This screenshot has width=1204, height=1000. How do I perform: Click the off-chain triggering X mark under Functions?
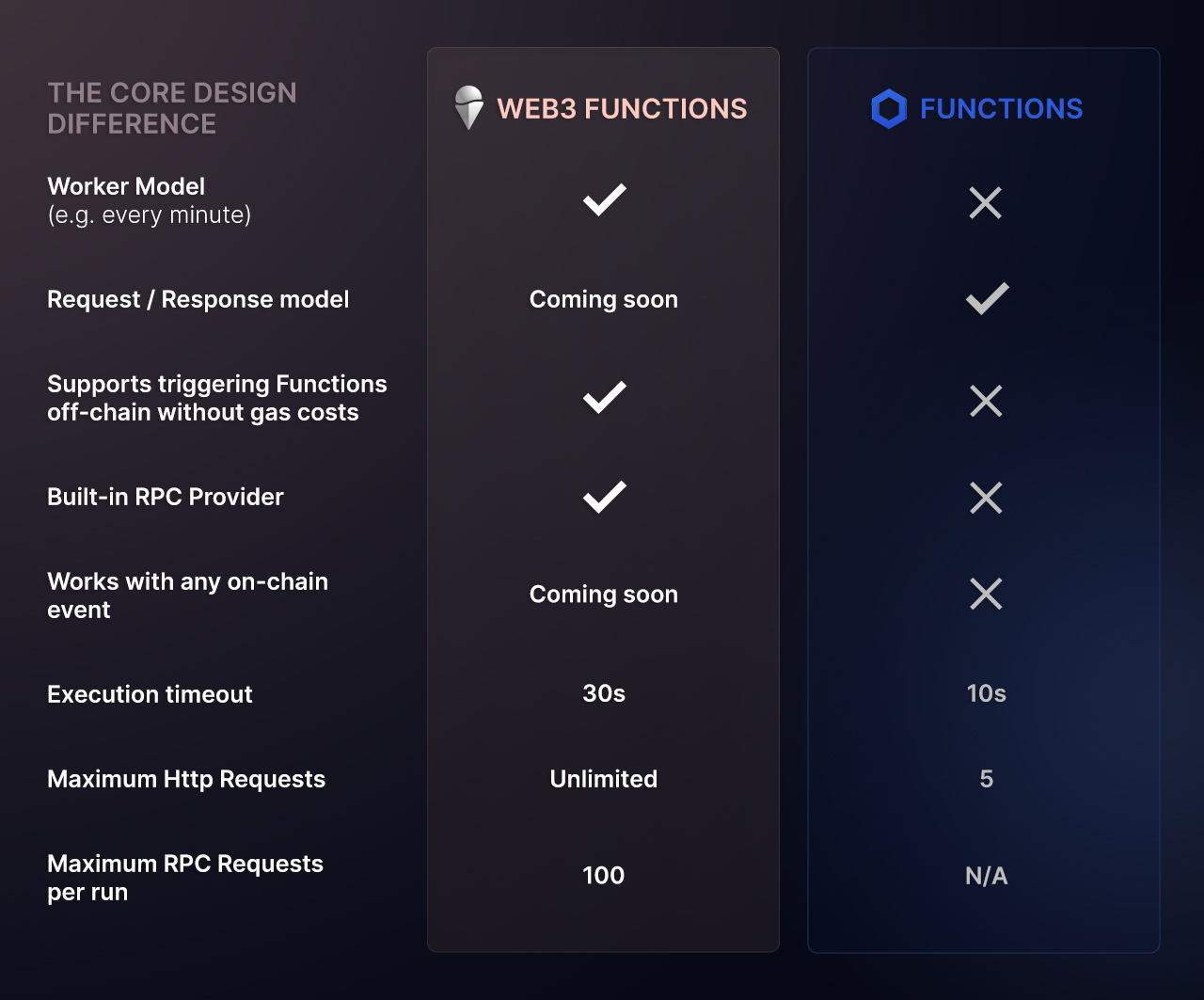coord(986,402)
